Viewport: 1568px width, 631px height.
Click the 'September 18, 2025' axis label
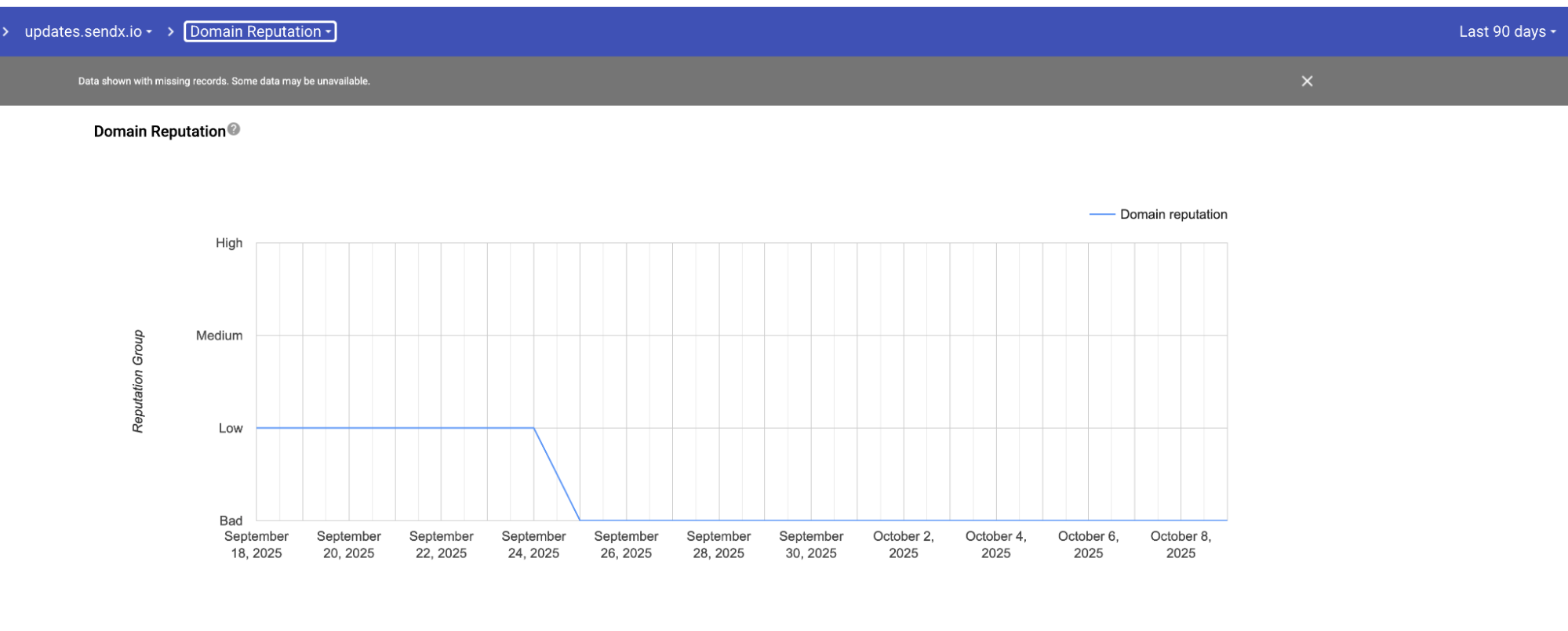(256, 545)
